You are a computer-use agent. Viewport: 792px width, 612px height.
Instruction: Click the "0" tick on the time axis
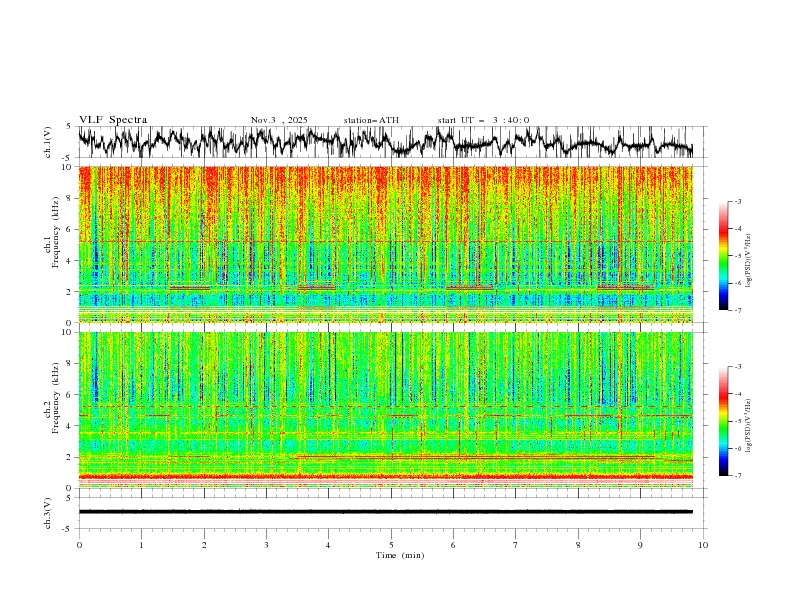tap(79, 545)
